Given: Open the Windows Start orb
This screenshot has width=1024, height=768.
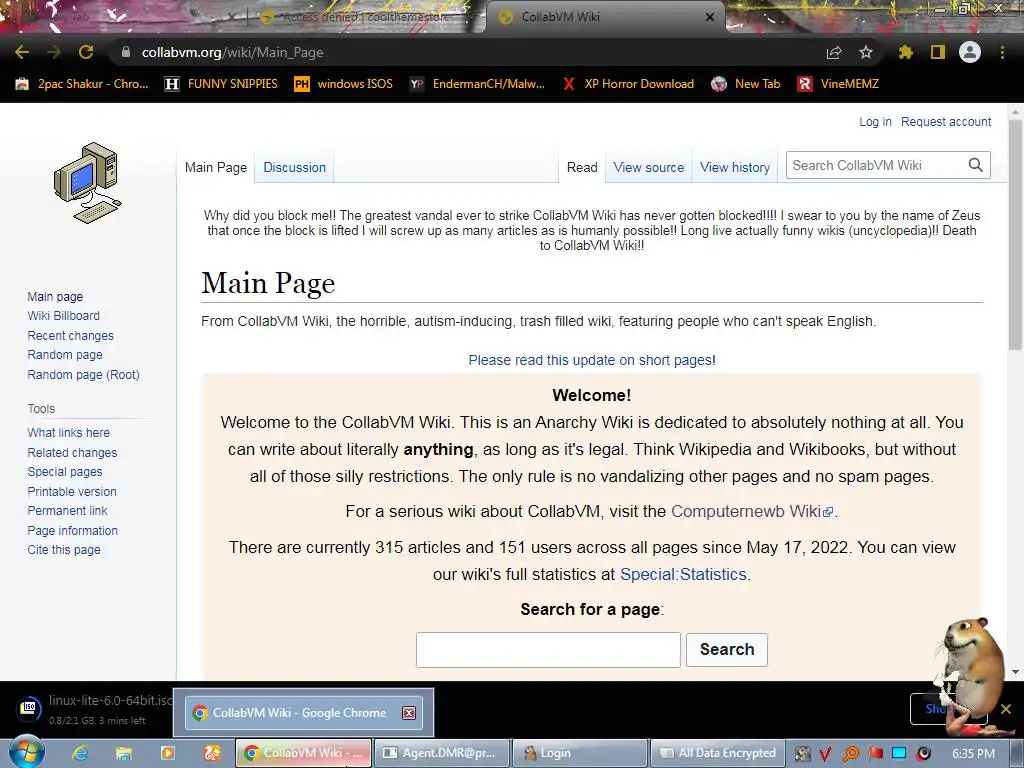Looking at the screenshot, I should (27, 752).
